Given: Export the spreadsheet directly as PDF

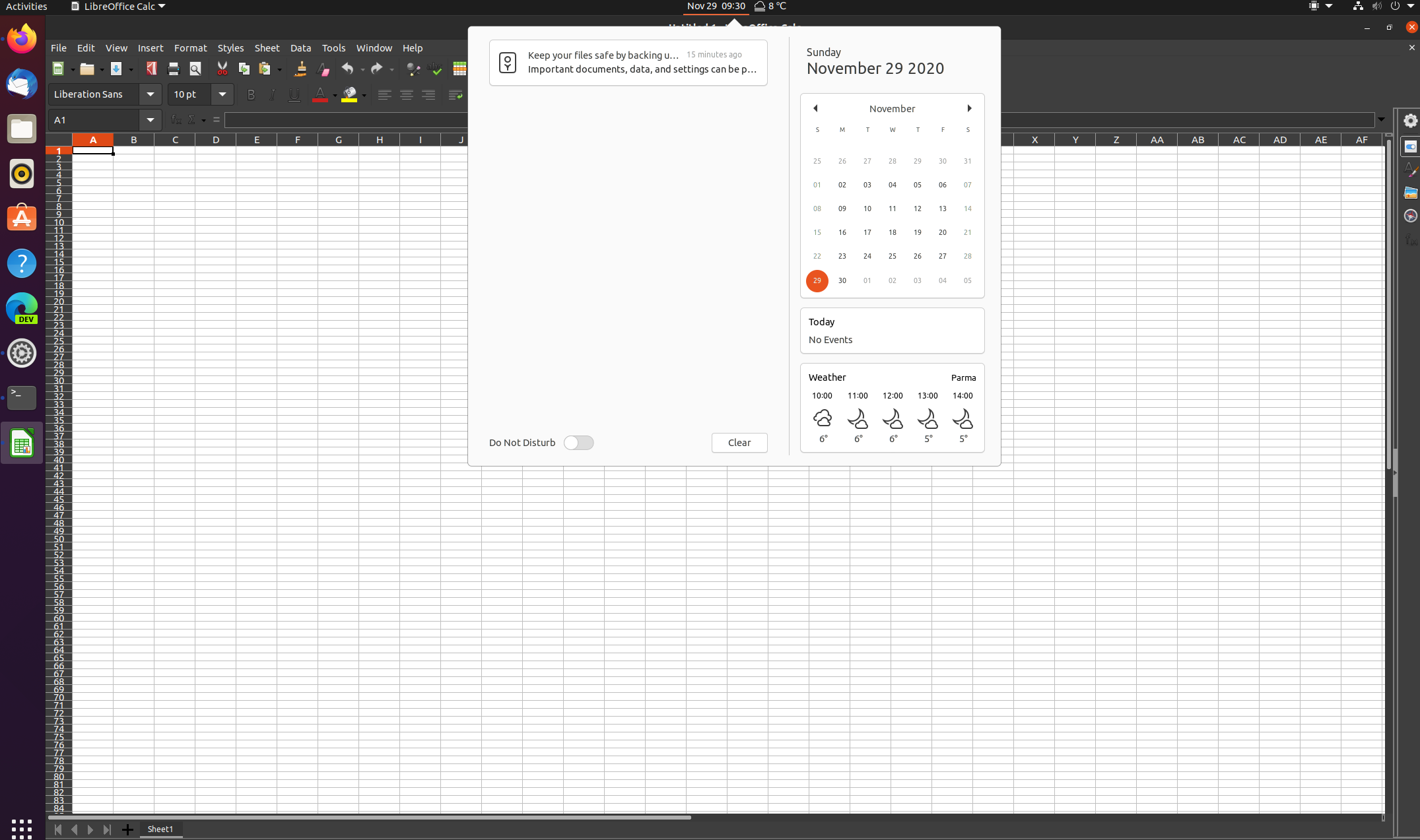Looking at the screenshot, I should pyautogui.click(x=151, y=69).
